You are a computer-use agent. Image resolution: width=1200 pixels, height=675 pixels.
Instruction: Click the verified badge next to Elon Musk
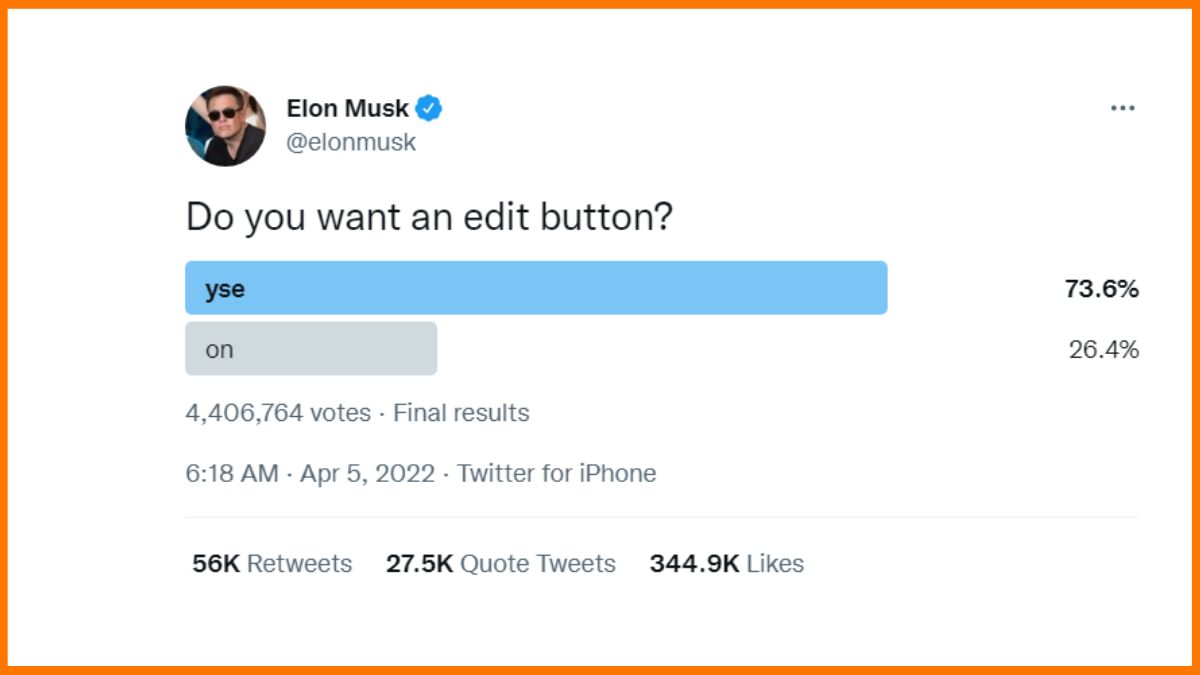[x=429, y=108]
